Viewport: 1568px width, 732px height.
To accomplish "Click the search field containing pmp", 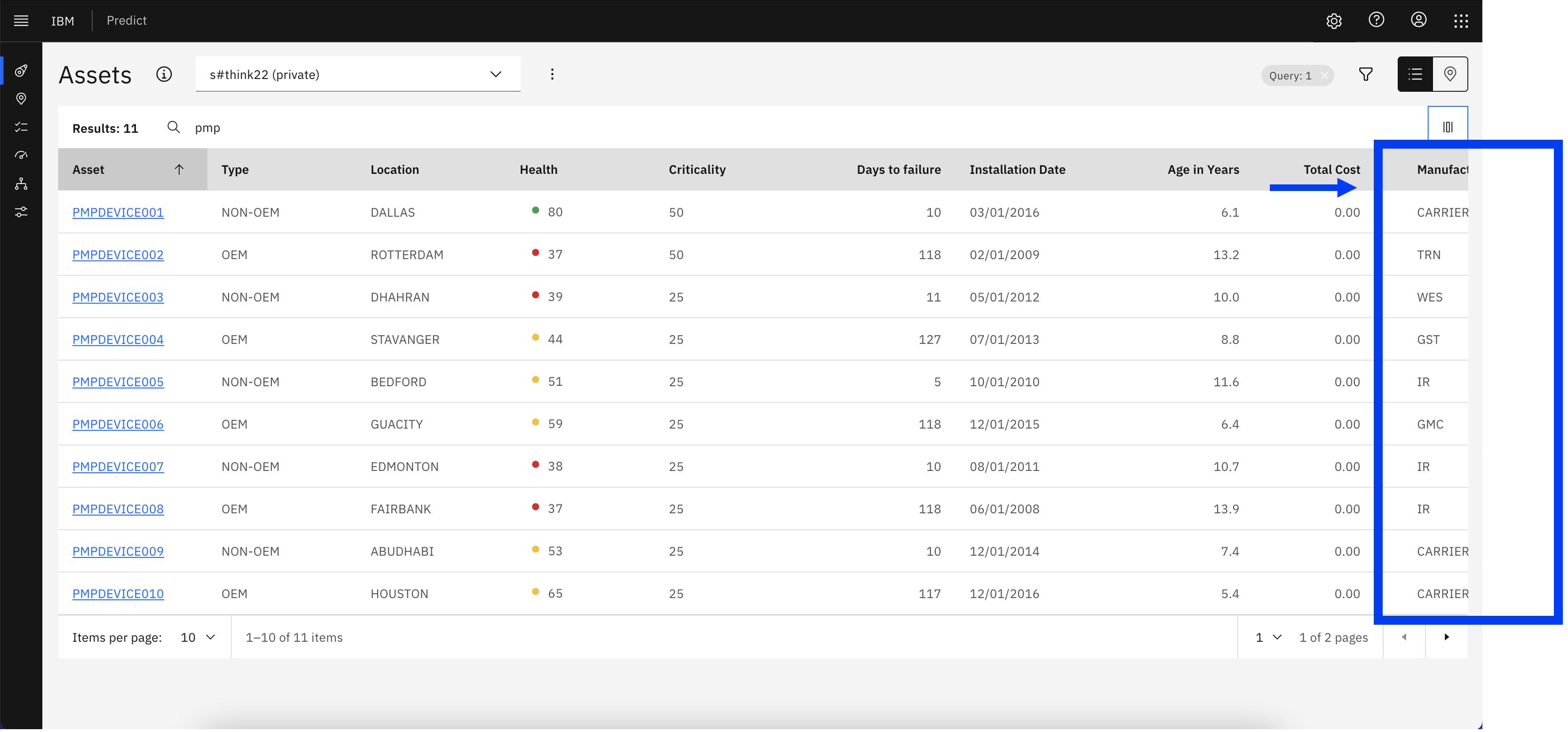I will coord(792,127).
